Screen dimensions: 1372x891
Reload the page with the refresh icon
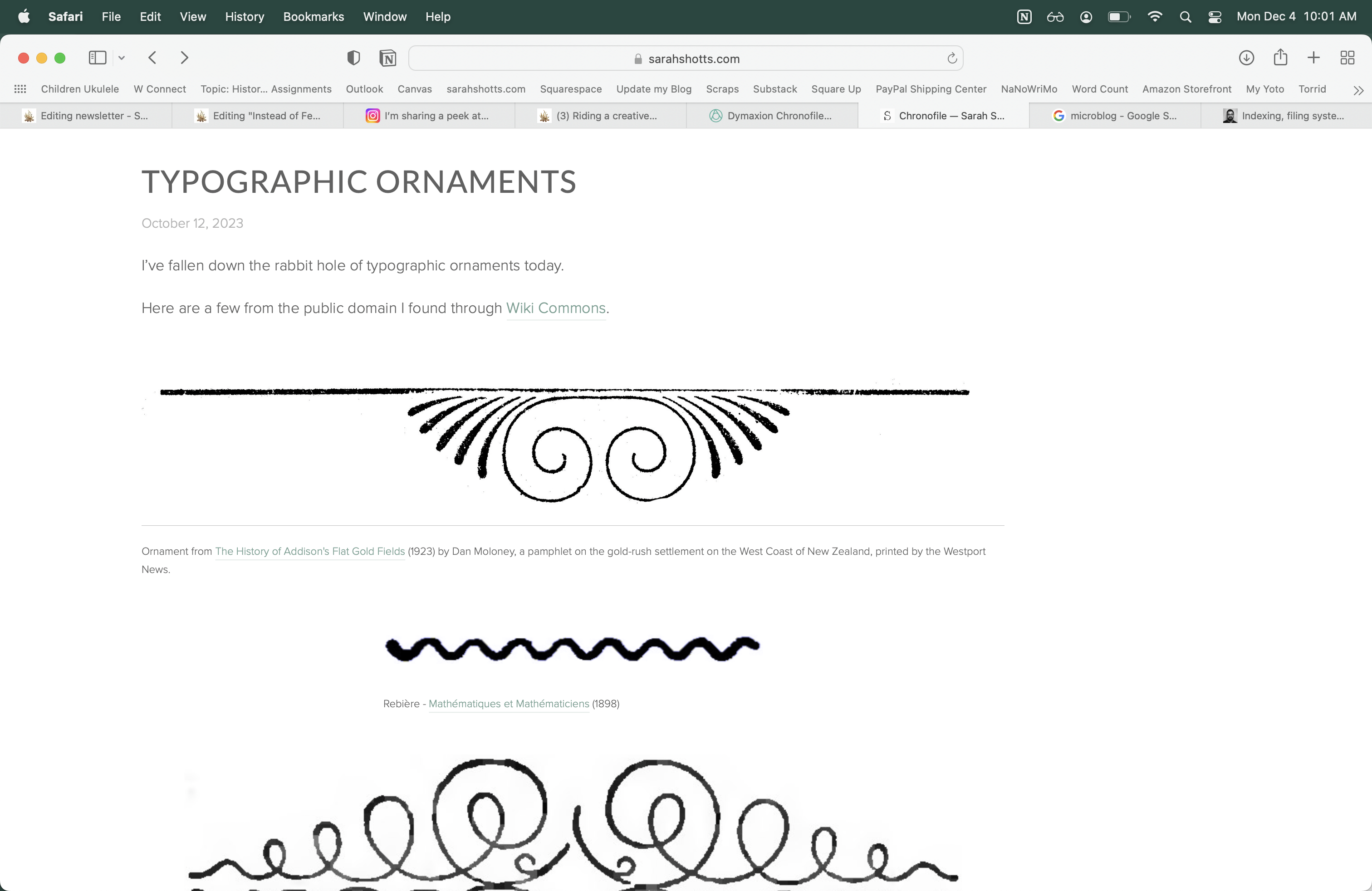click(952, 58)
